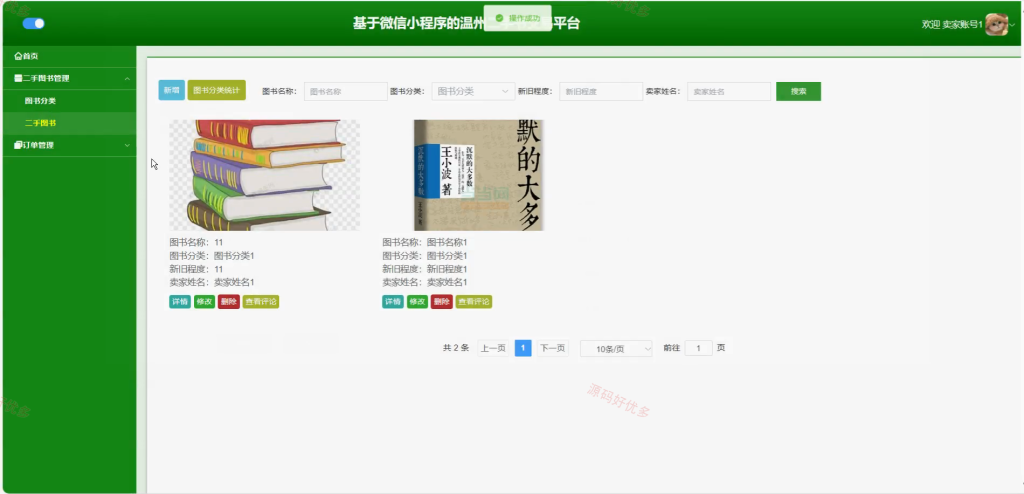
Task: Focus the 卖家姓名 search field
Action: [729, 91]
